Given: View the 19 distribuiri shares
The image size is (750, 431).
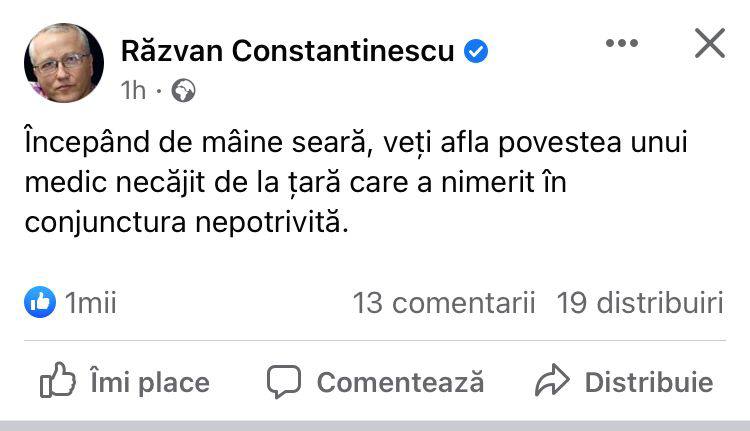Looking at the screenshot, I should coord(640,302).
